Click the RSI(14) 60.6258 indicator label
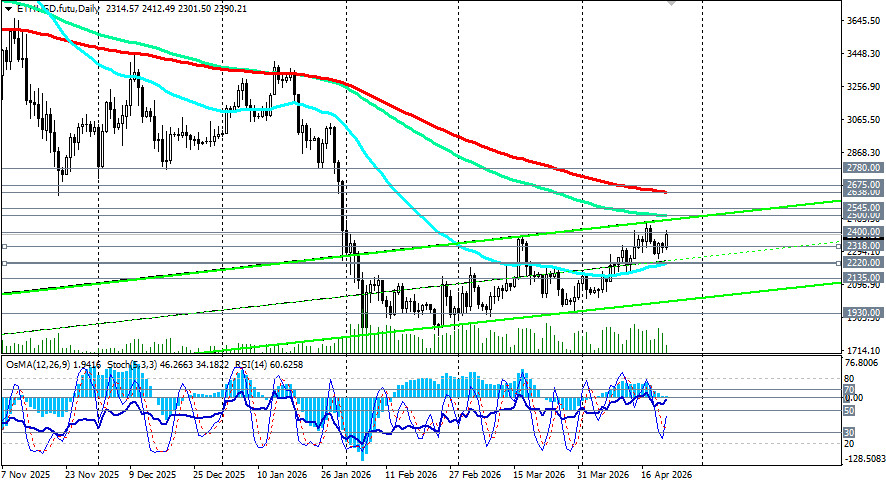The image size is (886, 484). coord(270,365)
